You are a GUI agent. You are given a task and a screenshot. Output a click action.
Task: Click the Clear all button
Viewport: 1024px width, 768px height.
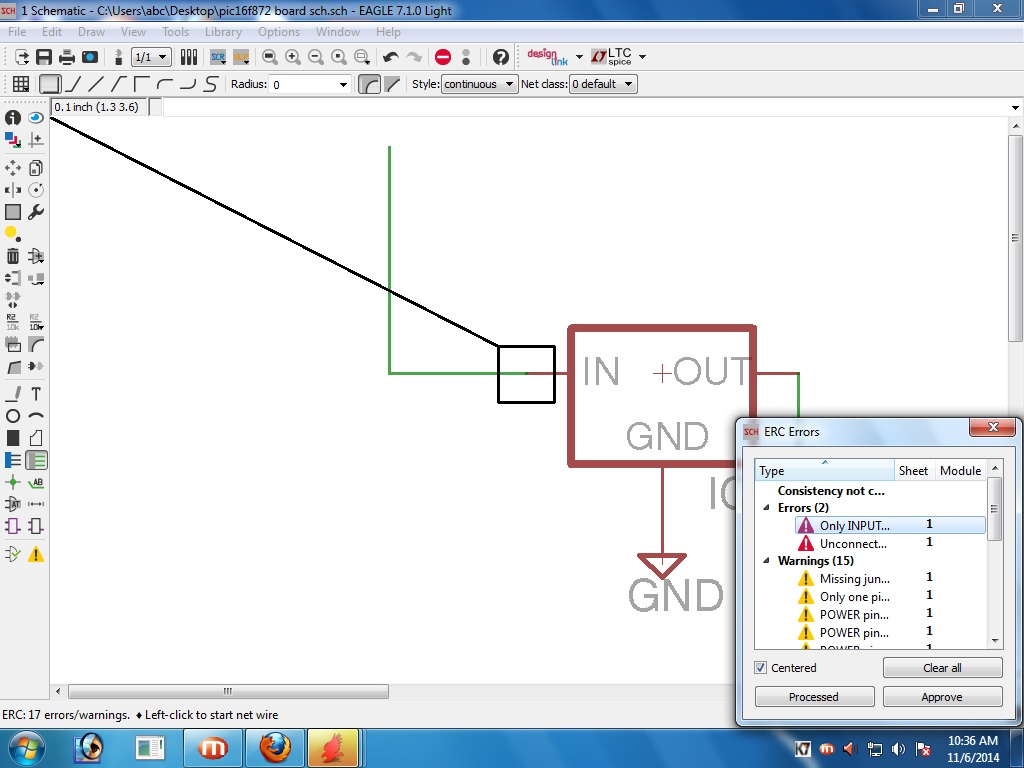942,667
